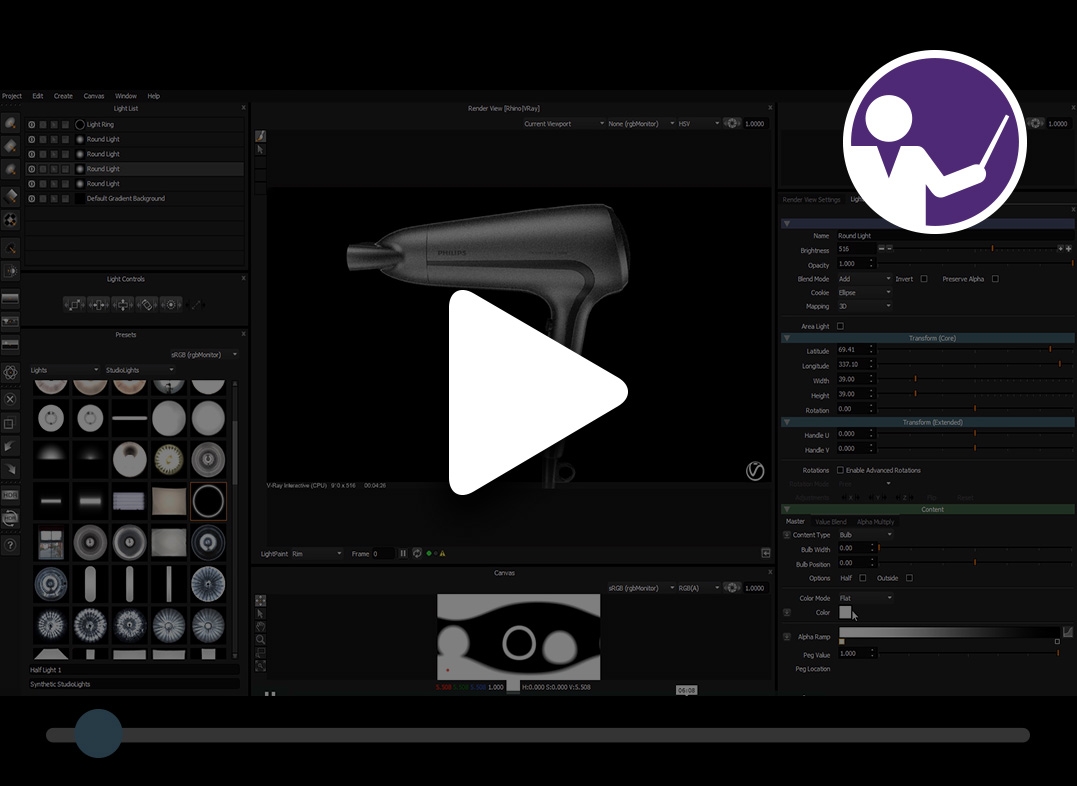
Task: Click the atom-shaped icon in left toolbar
Action: [x=10, y=372]
